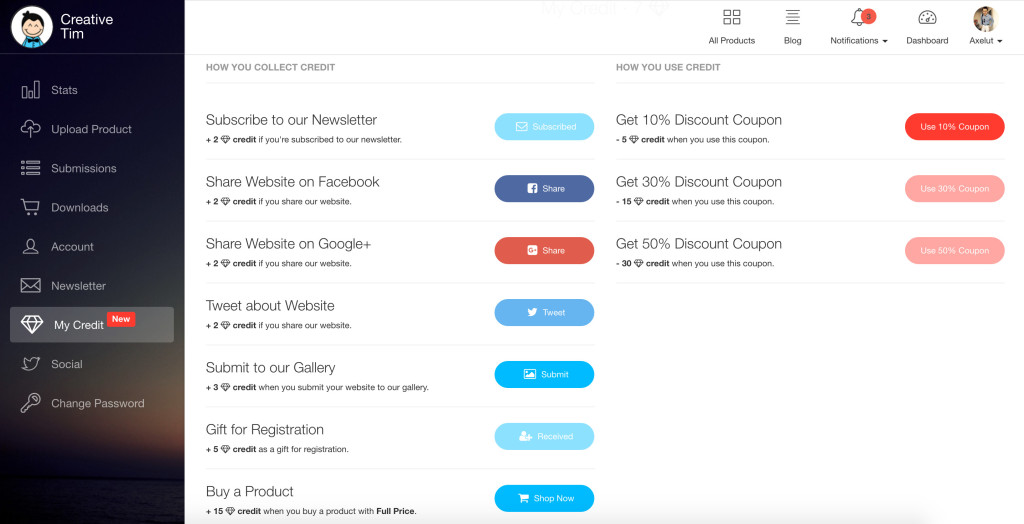Click the Submit gallery button
1024x524 pixels.
pyautogui.click(x=544, y=374)
